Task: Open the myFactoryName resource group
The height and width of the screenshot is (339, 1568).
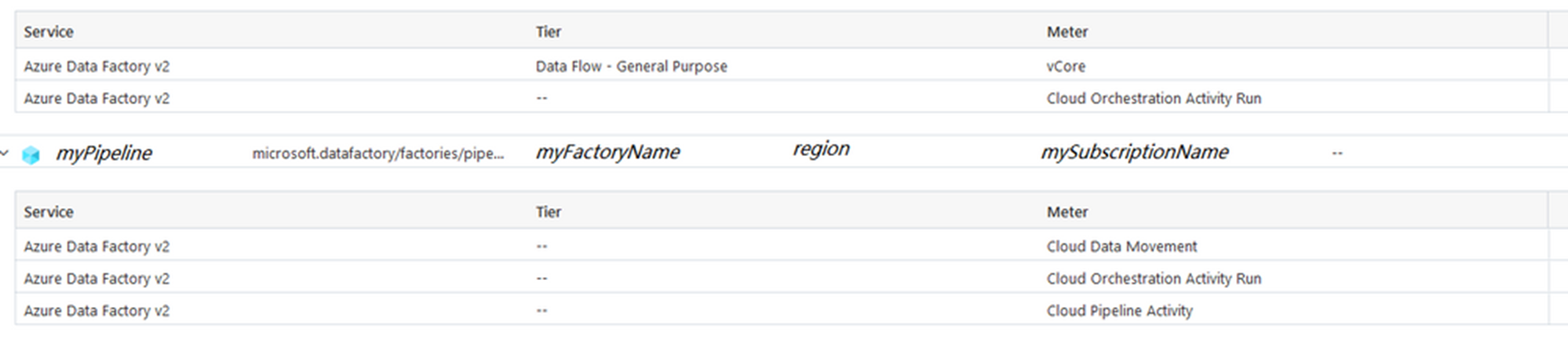Action: coord(607,151)
